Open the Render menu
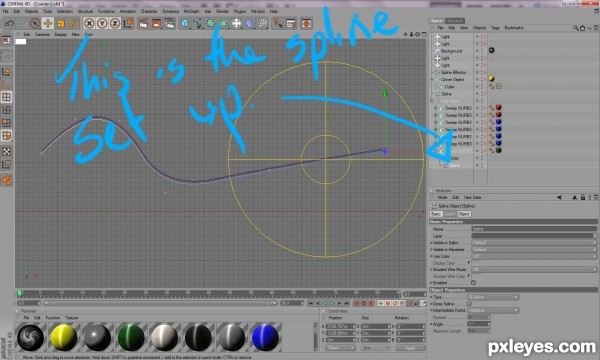Viewport: 600px width, 360px height. (222, 11)
